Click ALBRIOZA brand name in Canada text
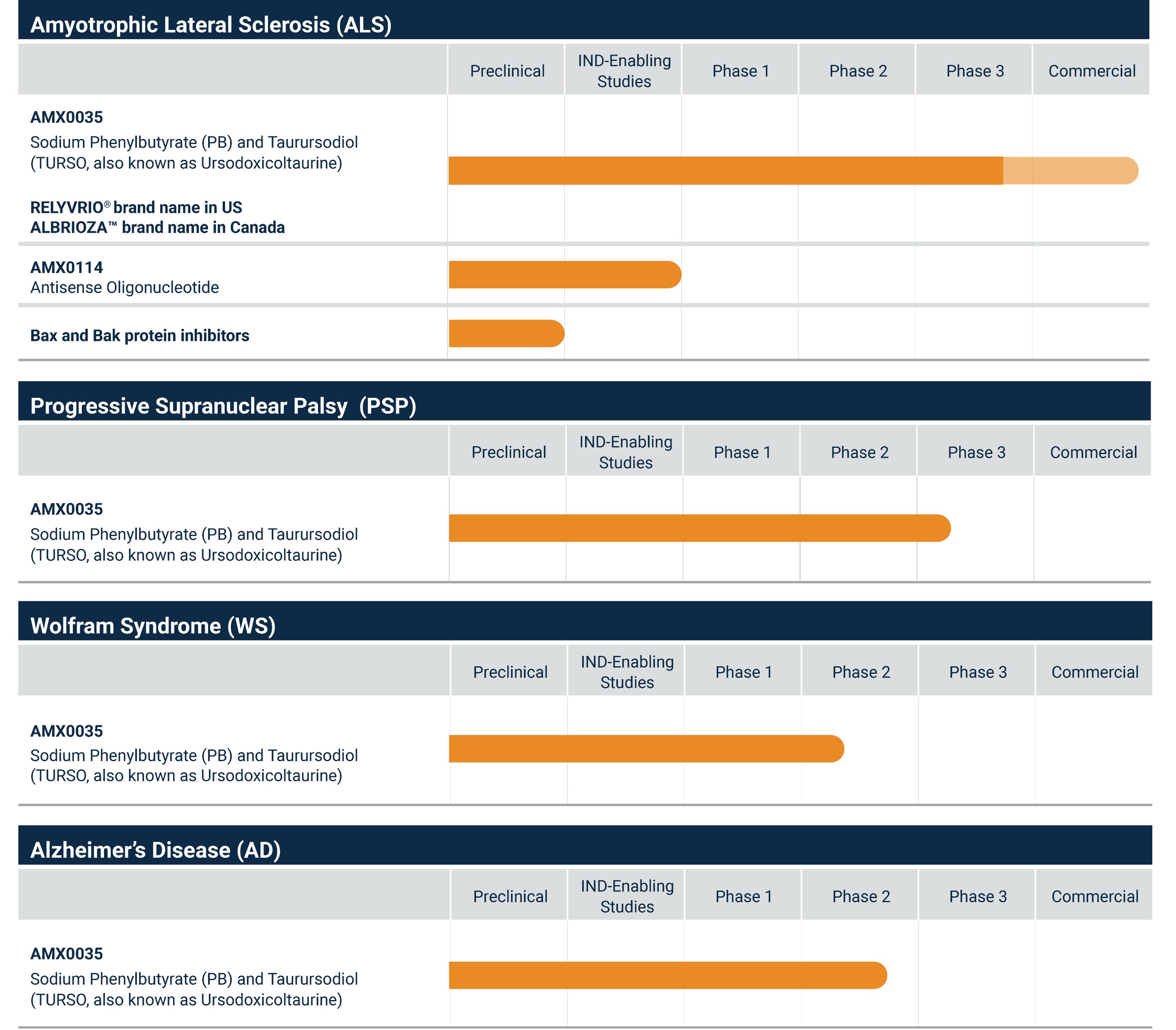The height and width of the screenshot is (1030, 1176). [157, 227]
